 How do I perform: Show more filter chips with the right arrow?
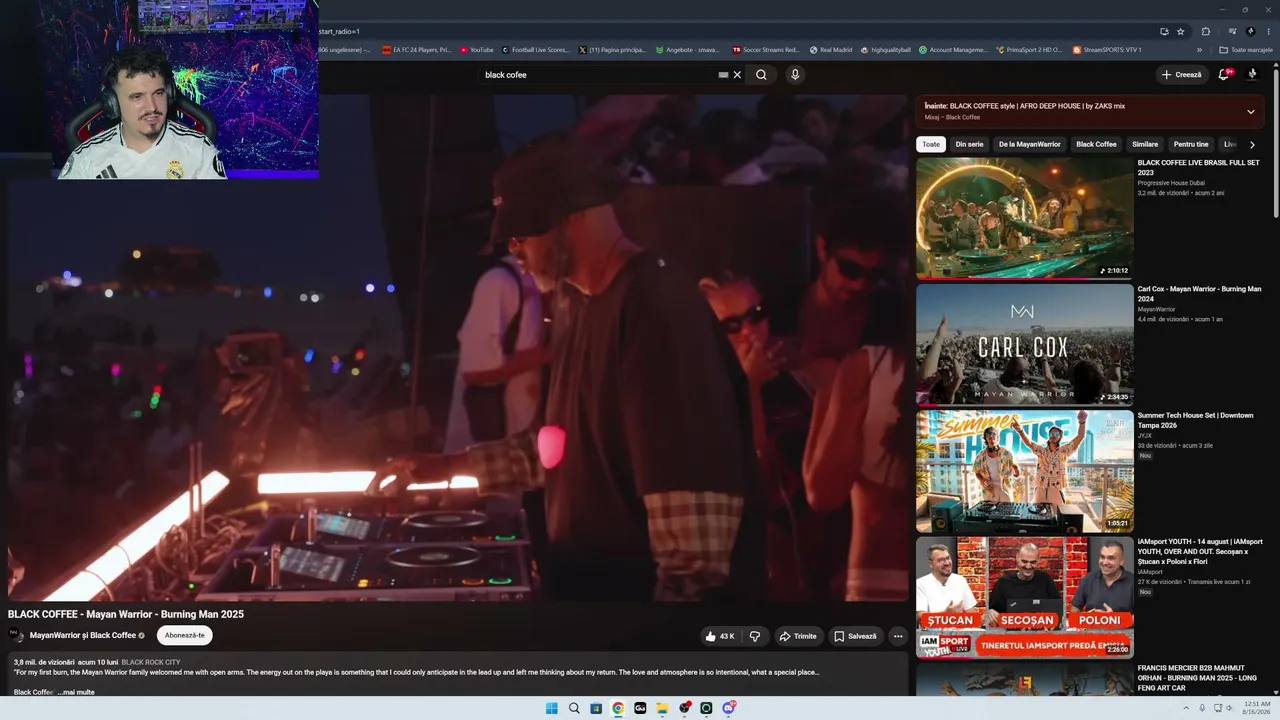pyautogui.click(x=1252, y=145)
